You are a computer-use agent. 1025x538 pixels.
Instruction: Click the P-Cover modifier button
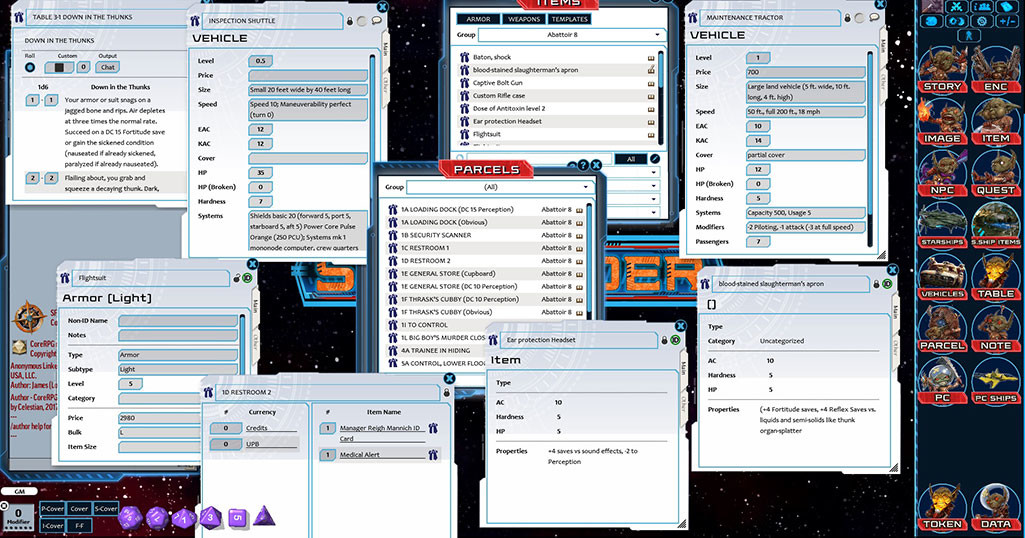point(52,509)
